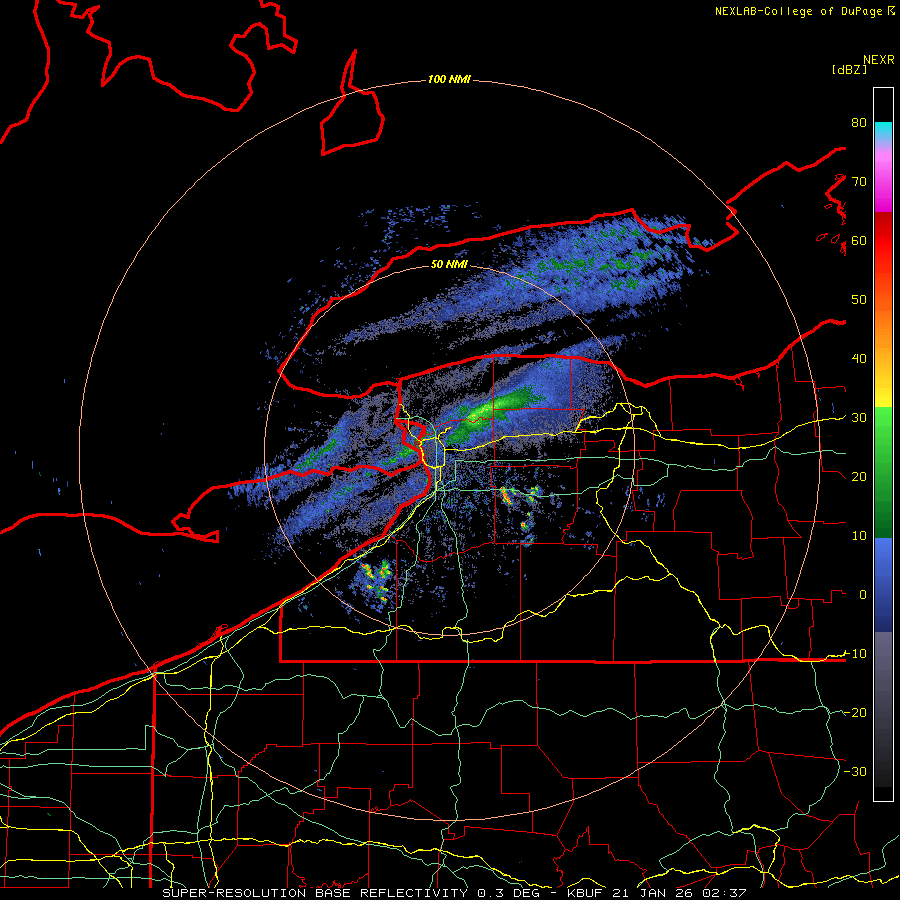Click the -20 value on dBZ scale
900x900 pixels.
(855, 712)
